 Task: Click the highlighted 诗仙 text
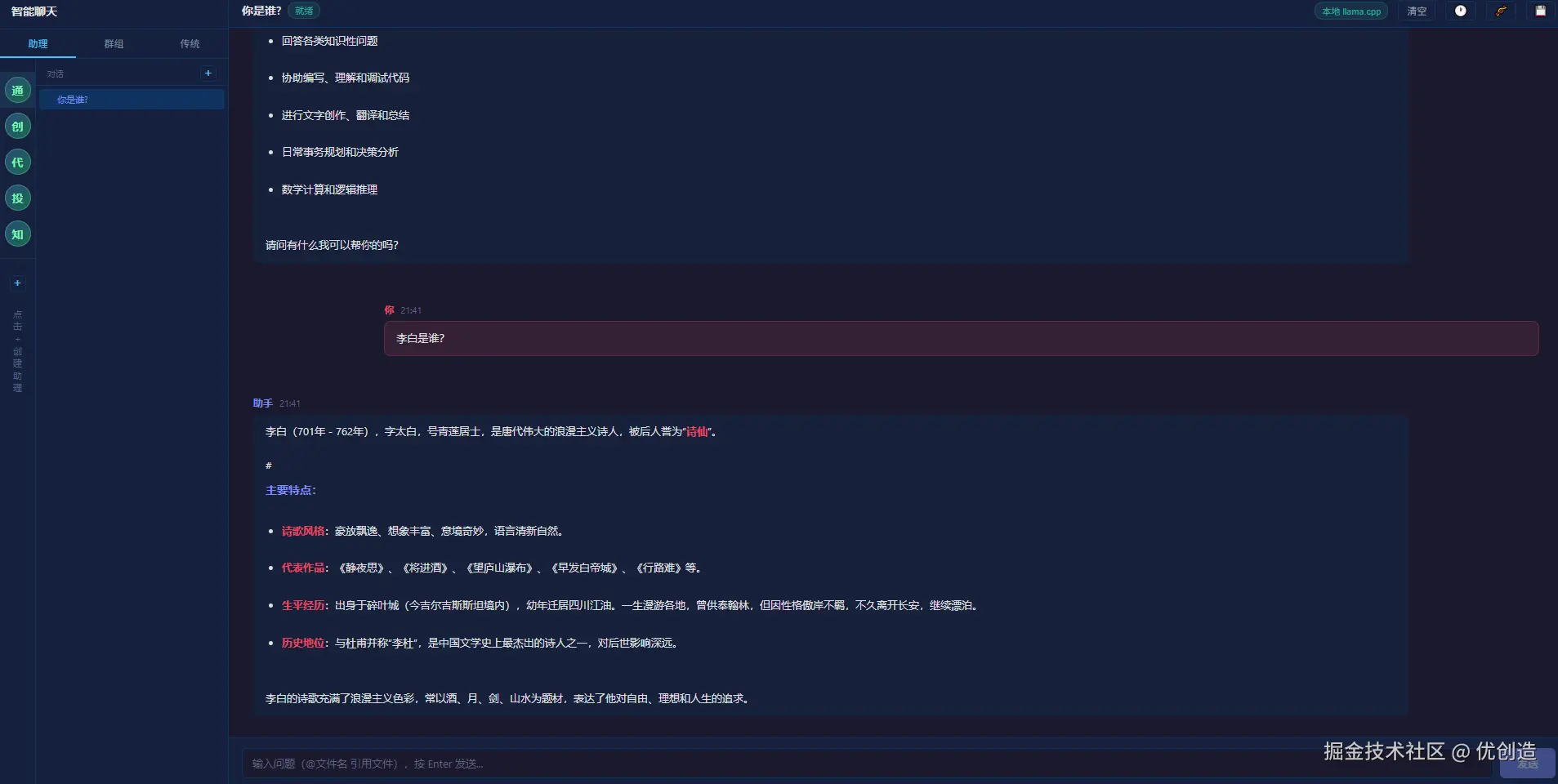tap(697, 431)
